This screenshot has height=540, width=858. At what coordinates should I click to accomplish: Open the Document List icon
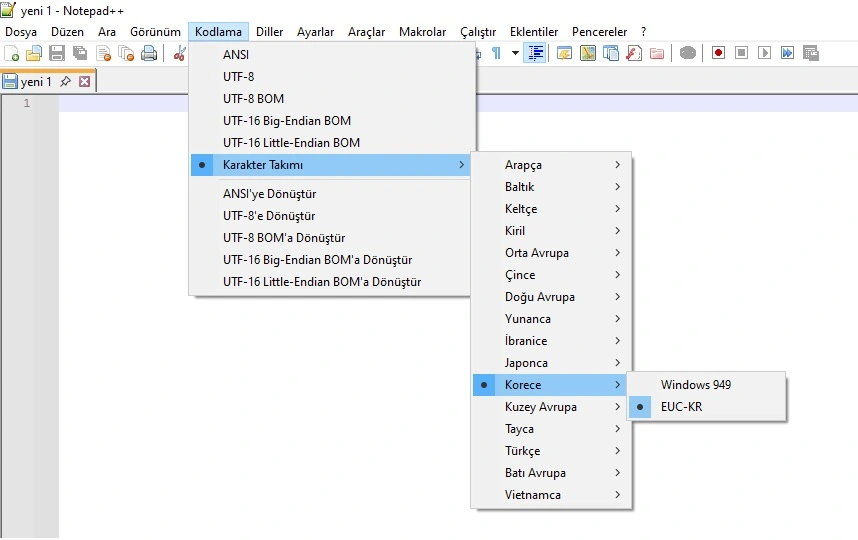pos(611,53)
